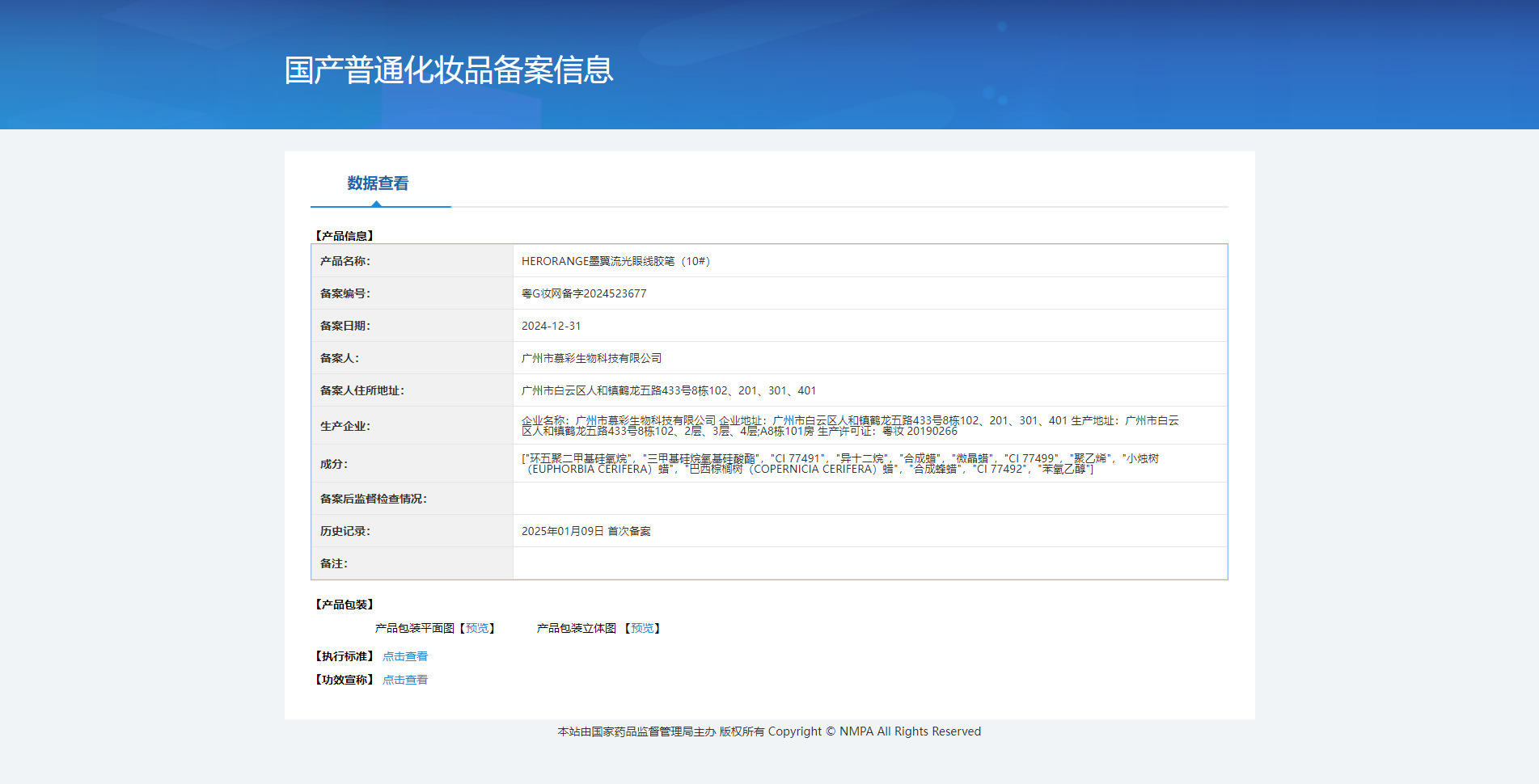Click the 历史记录 entry 2025年01月09日 首次备案

pyautogui.click(x=586, y=531)
